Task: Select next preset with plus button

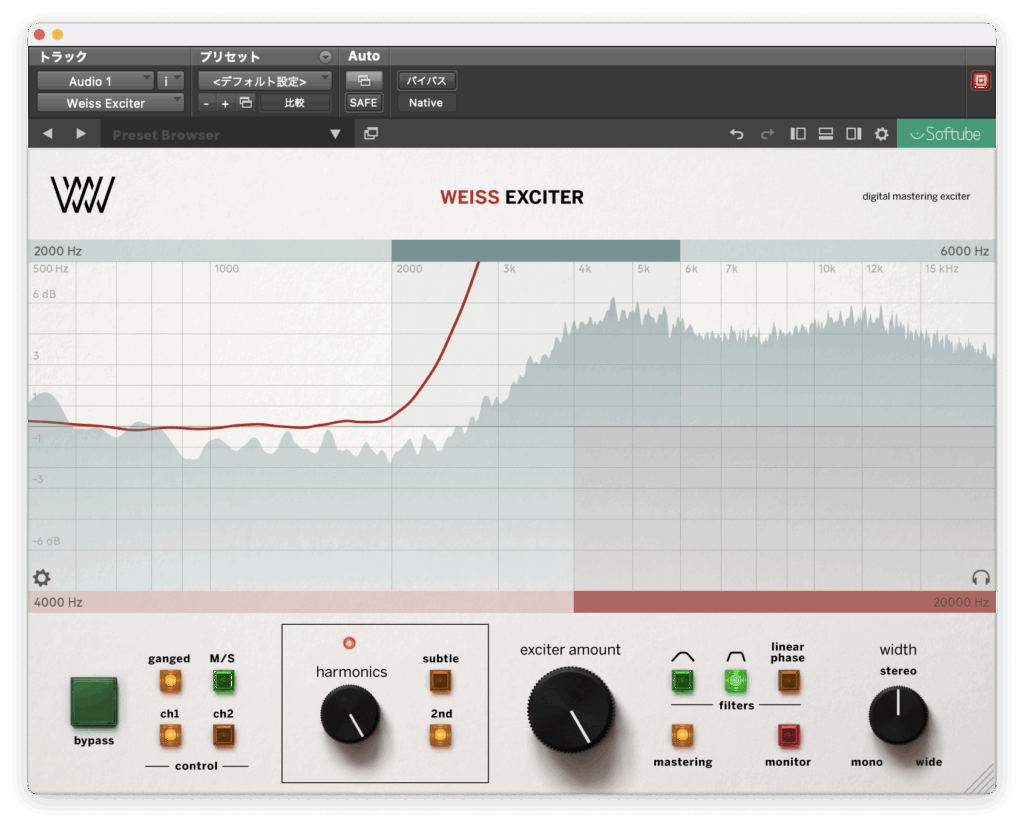Action: 225,103
